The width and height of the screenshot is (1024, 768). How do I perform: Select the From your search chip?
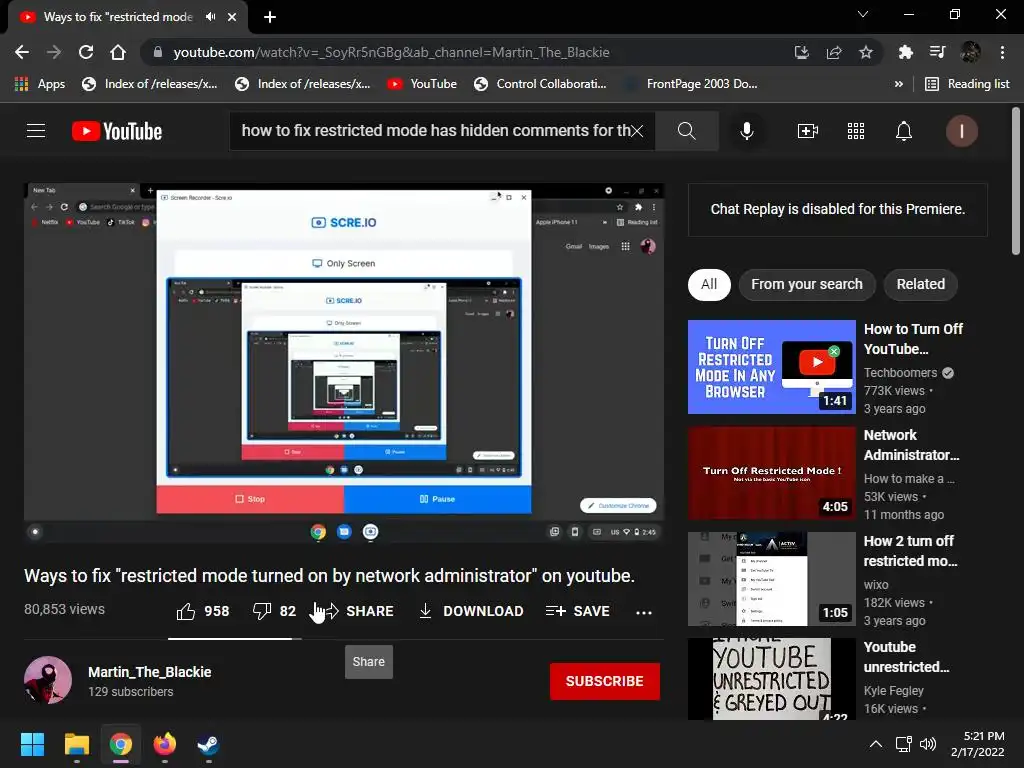click(807, 284)
